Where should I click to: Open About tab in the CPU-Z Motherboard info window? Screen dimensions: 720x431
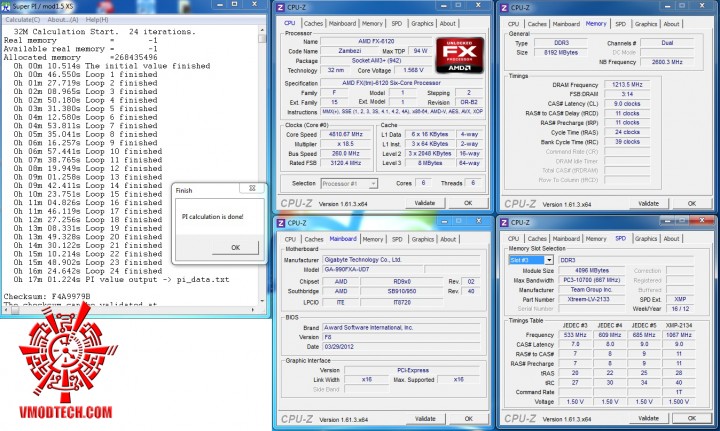(x=448, y=239)
